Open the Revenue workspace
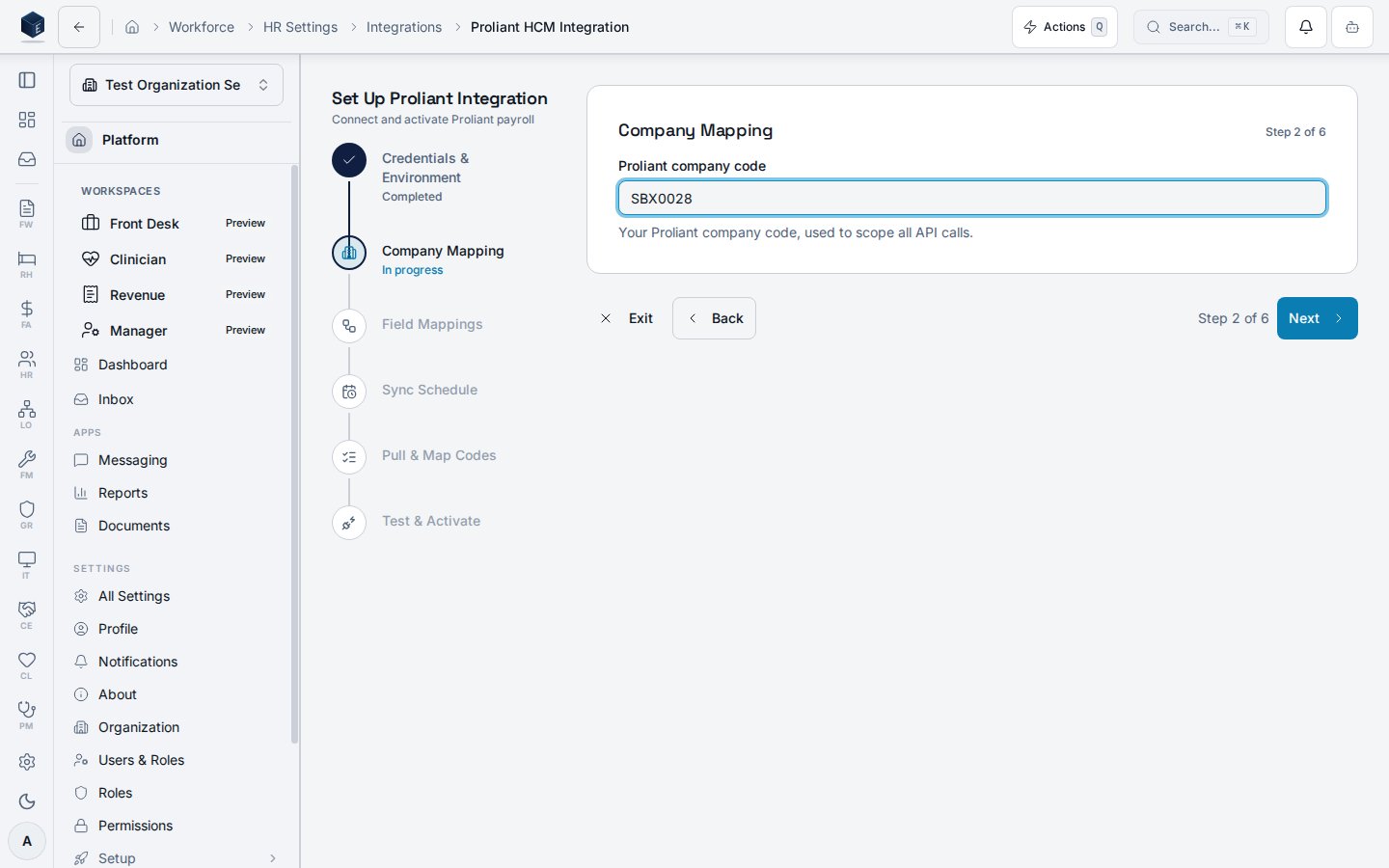 point(177,295)
